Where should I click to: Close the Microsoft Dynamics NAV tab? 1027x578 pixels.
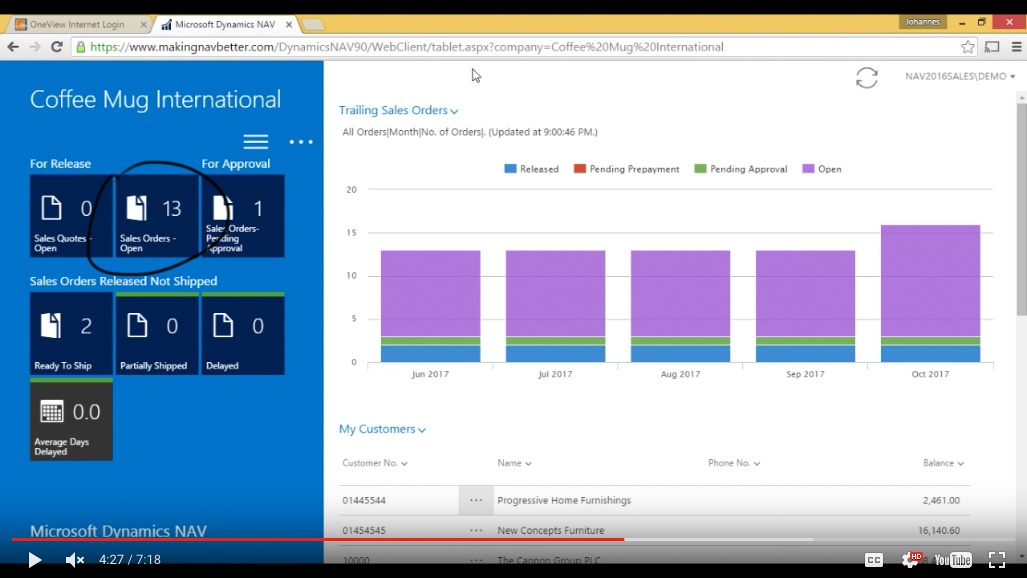(289, 24)
